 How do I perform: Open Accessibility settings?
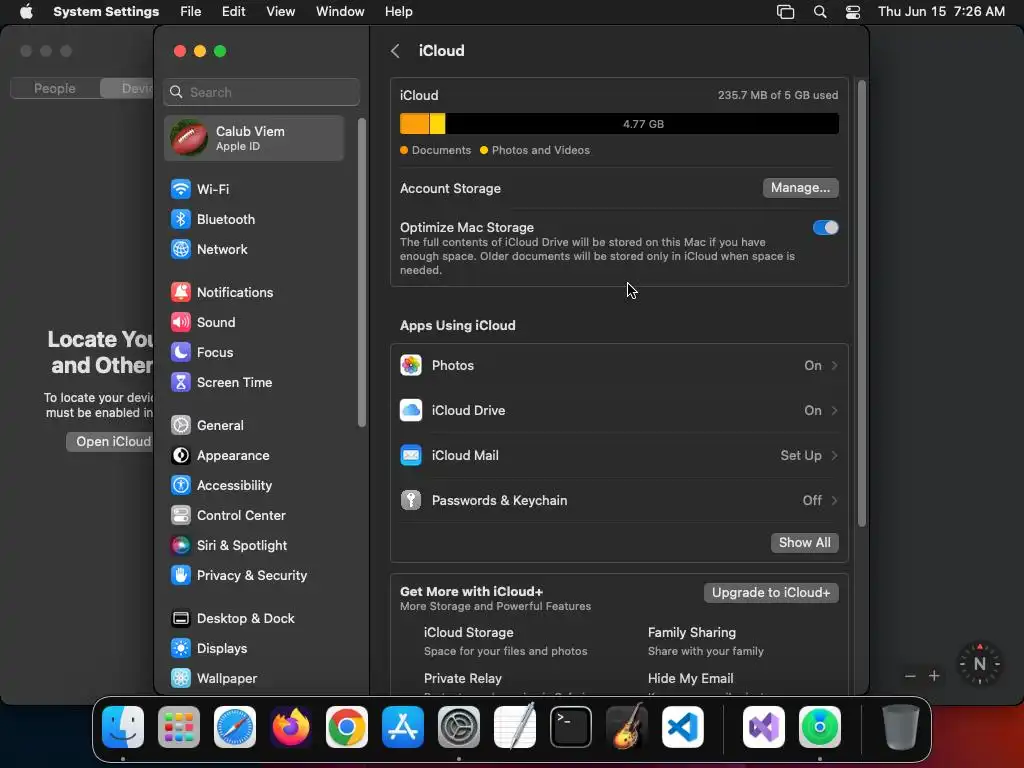click(255, 486)
